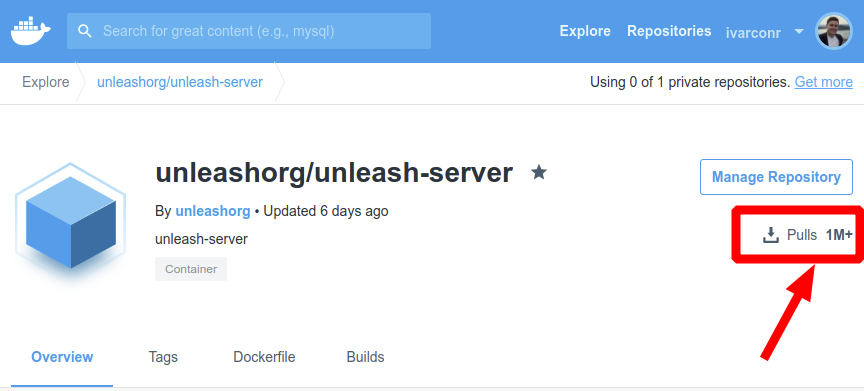864x391 pixels.
Task: Switch to the Overview tab
Action: point(62,357)
